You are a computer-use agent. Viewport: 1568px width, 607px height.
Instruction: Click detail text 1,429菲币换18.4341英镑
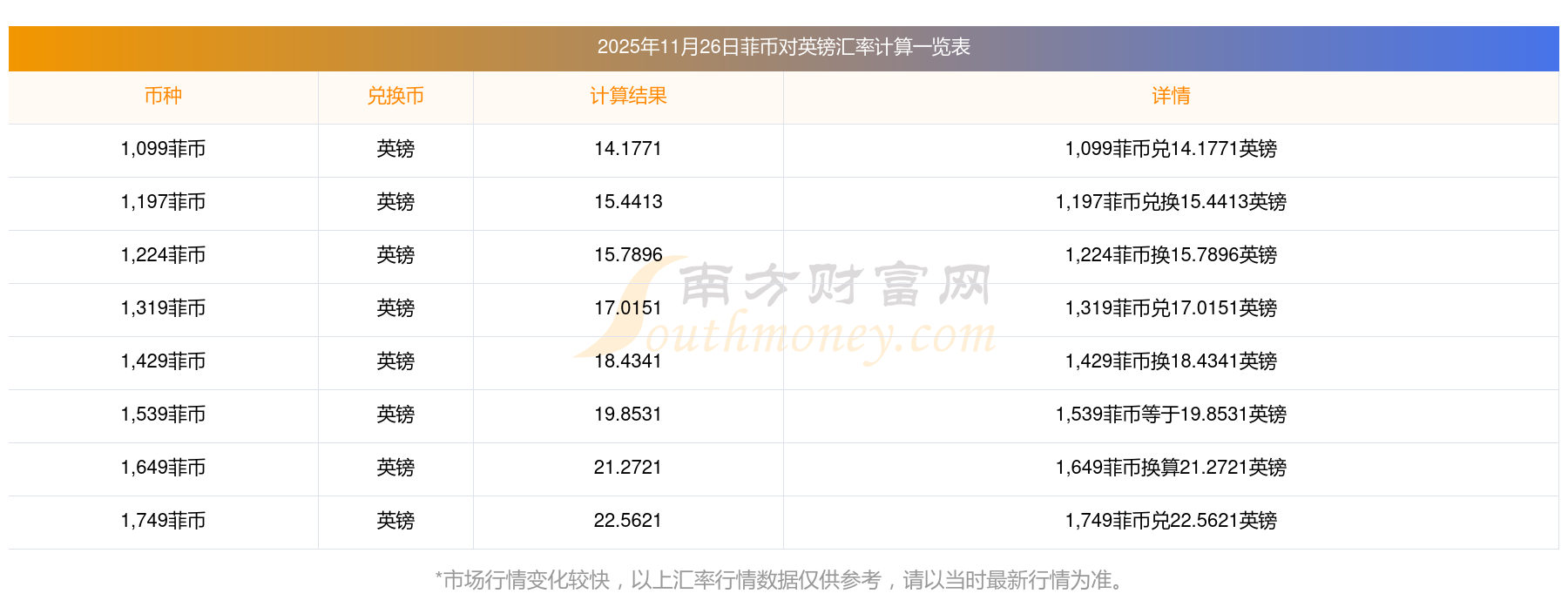[1171, 361]
